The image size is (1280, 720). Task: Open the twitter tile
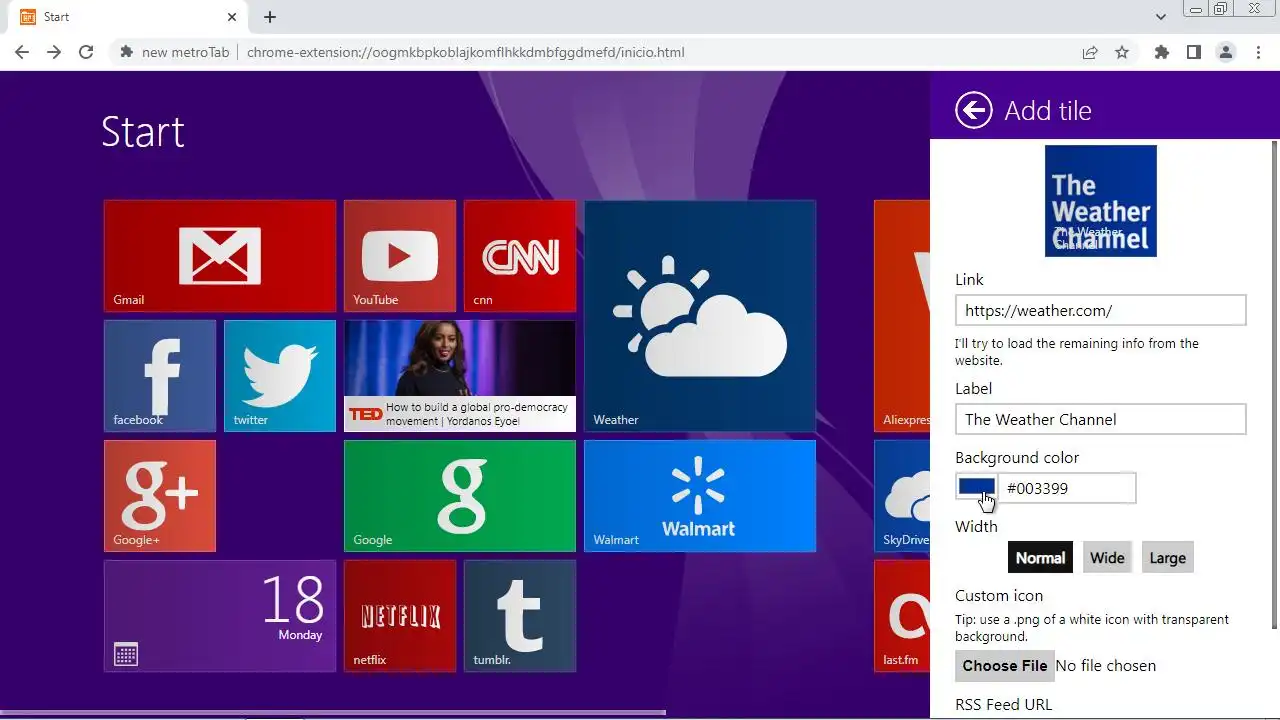pyautogui.click(x=280, y=376)
